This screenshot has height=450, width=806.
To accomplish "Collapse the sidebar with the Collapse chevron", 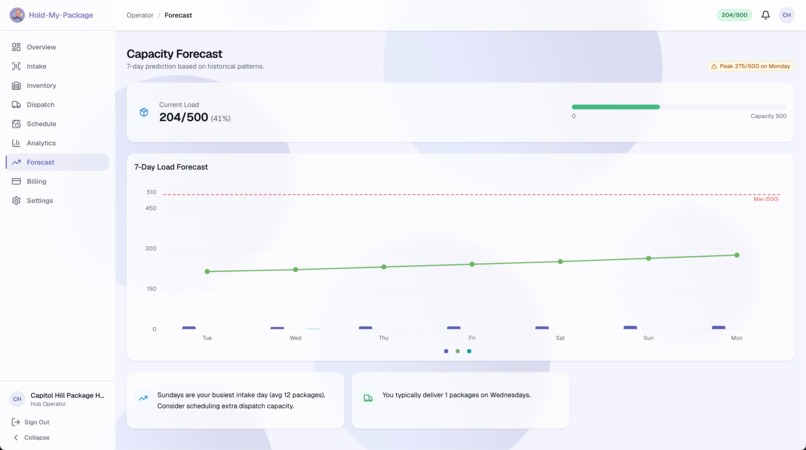I will coord(16,438).
